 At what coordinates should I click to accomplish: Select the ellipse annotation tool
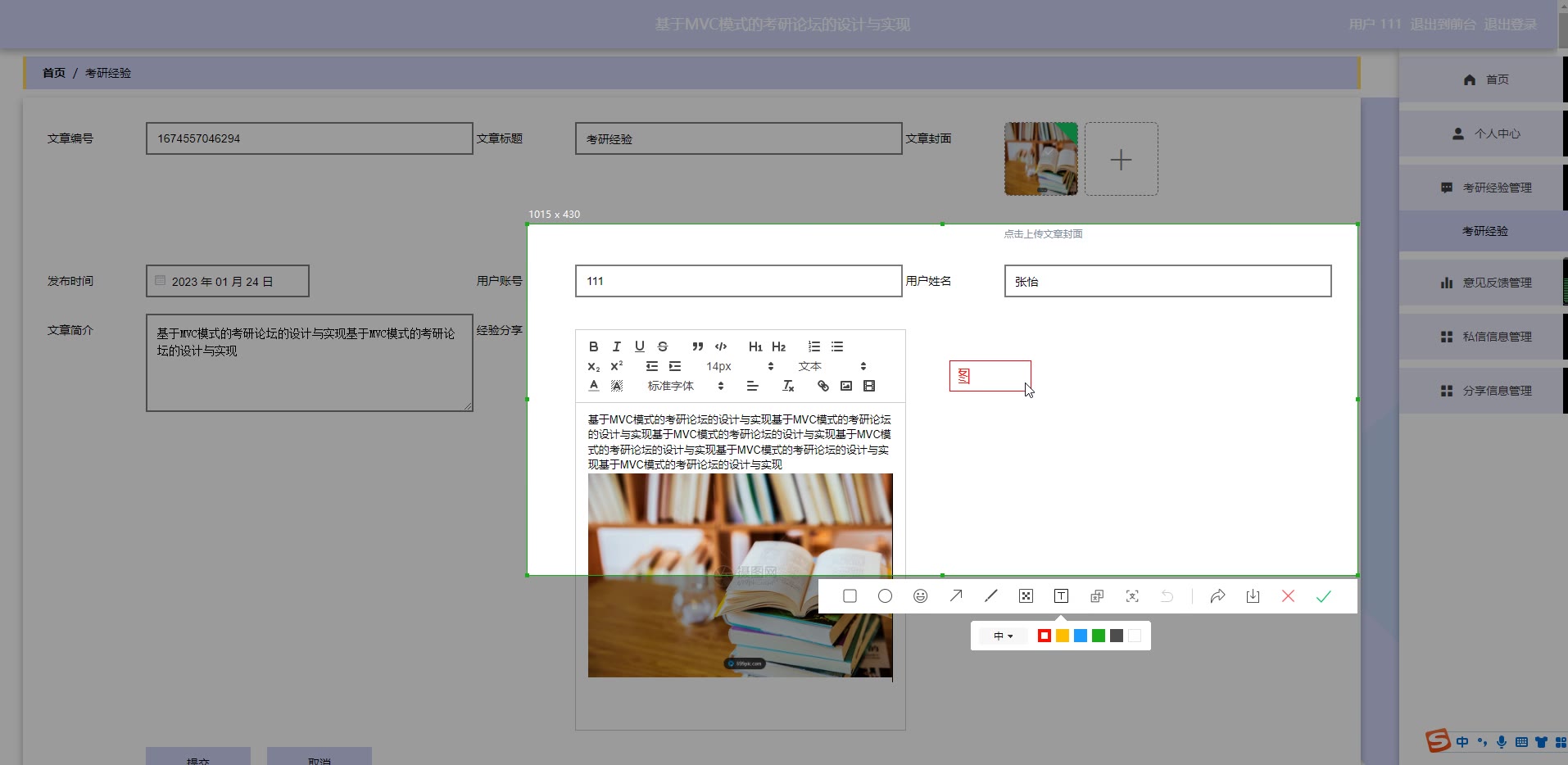[885, 596]
